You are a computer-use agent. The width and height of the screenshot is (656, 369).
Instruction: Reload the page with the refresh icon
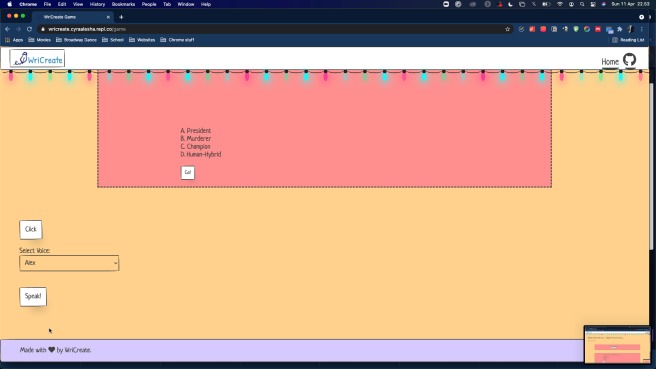point(29,29)
